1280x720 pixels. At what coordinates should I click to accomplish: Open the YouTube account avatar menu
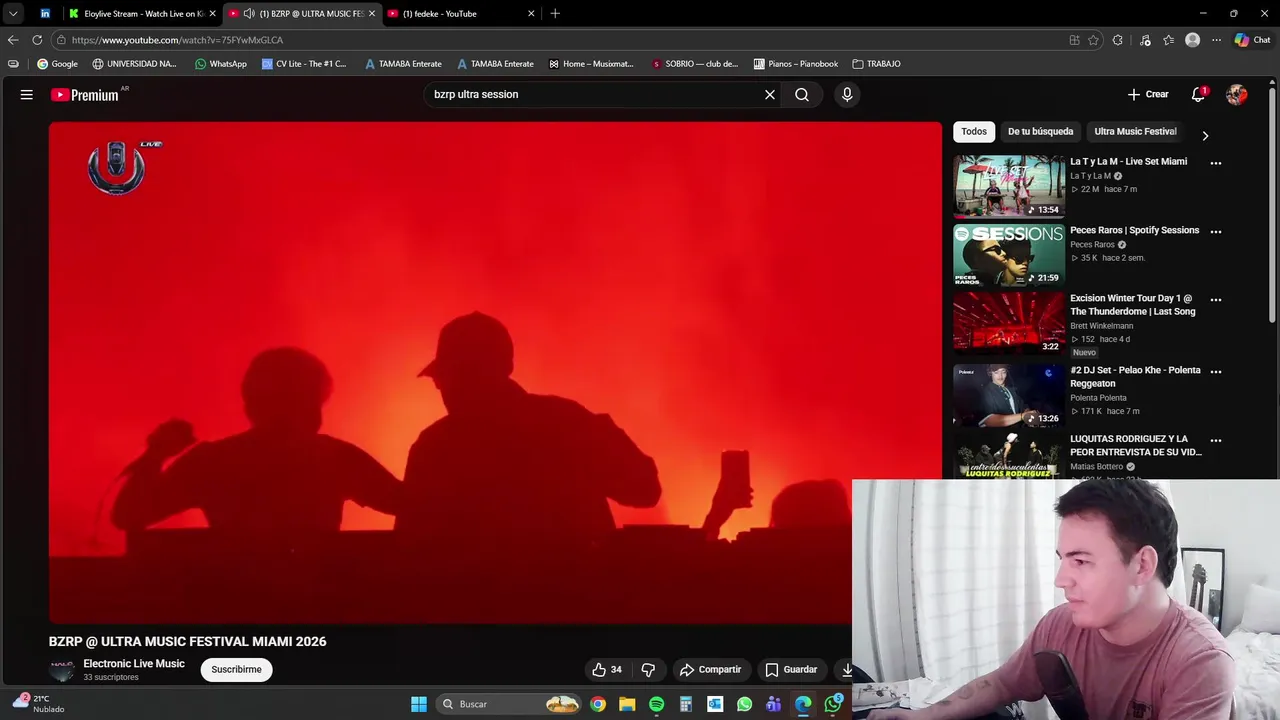[1237, 94]
